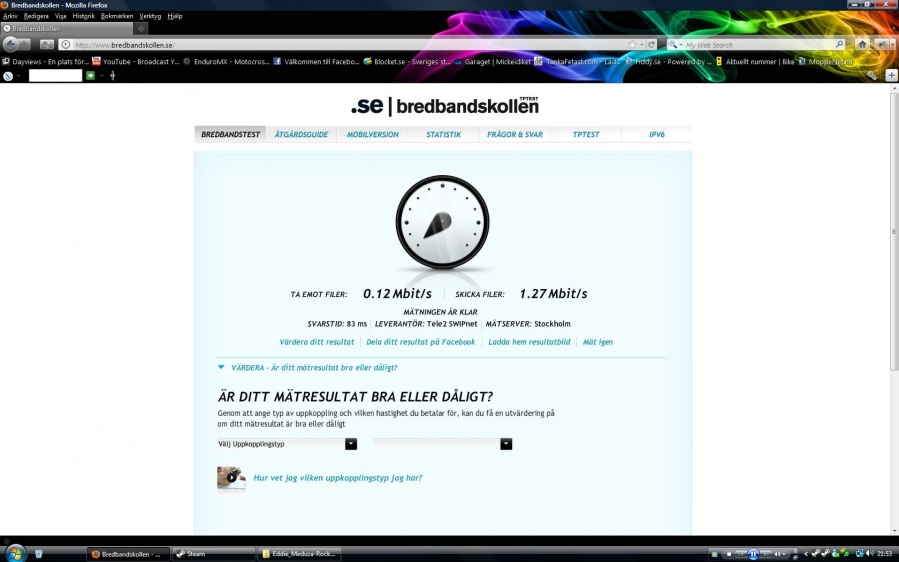Open the Redigera menu
Image resolution: width=899 pixels, height=562 pixels.
tap(36, 16)
